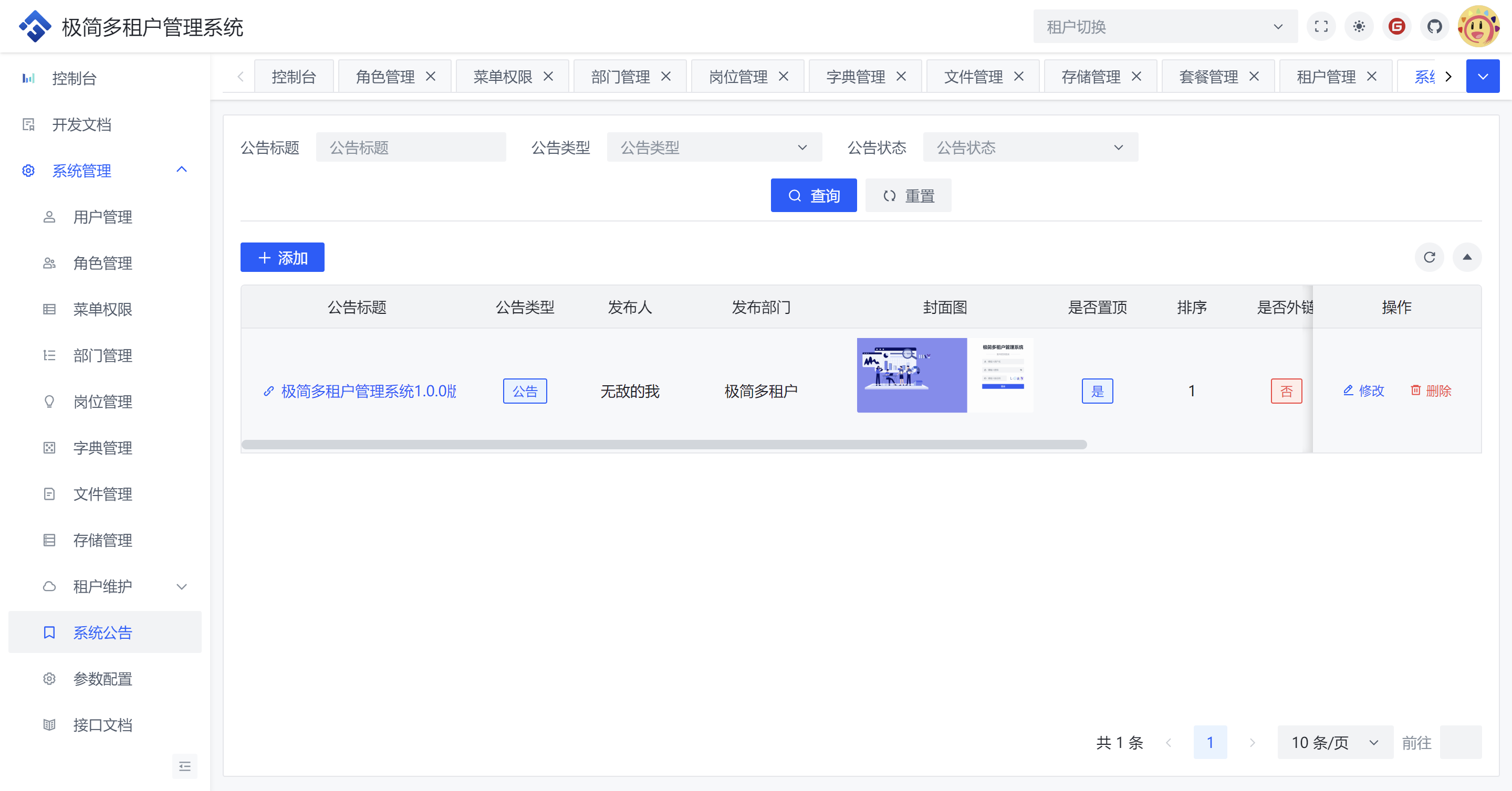1512x791 pixels.
Task: Toggle the dark/light theme icon
Action: [1359, 26]
